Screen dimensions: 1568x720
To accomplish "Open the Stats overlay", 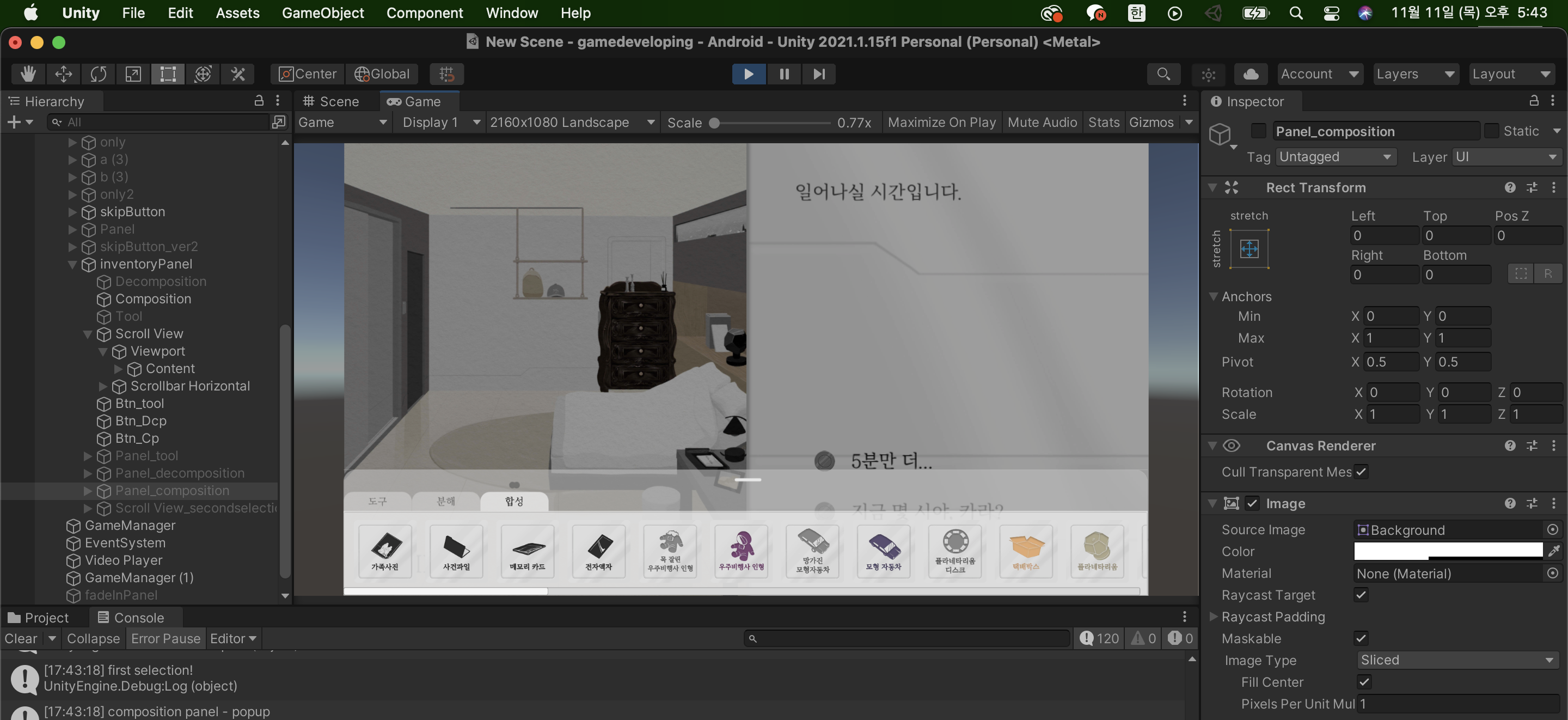I will [1103, 122].
